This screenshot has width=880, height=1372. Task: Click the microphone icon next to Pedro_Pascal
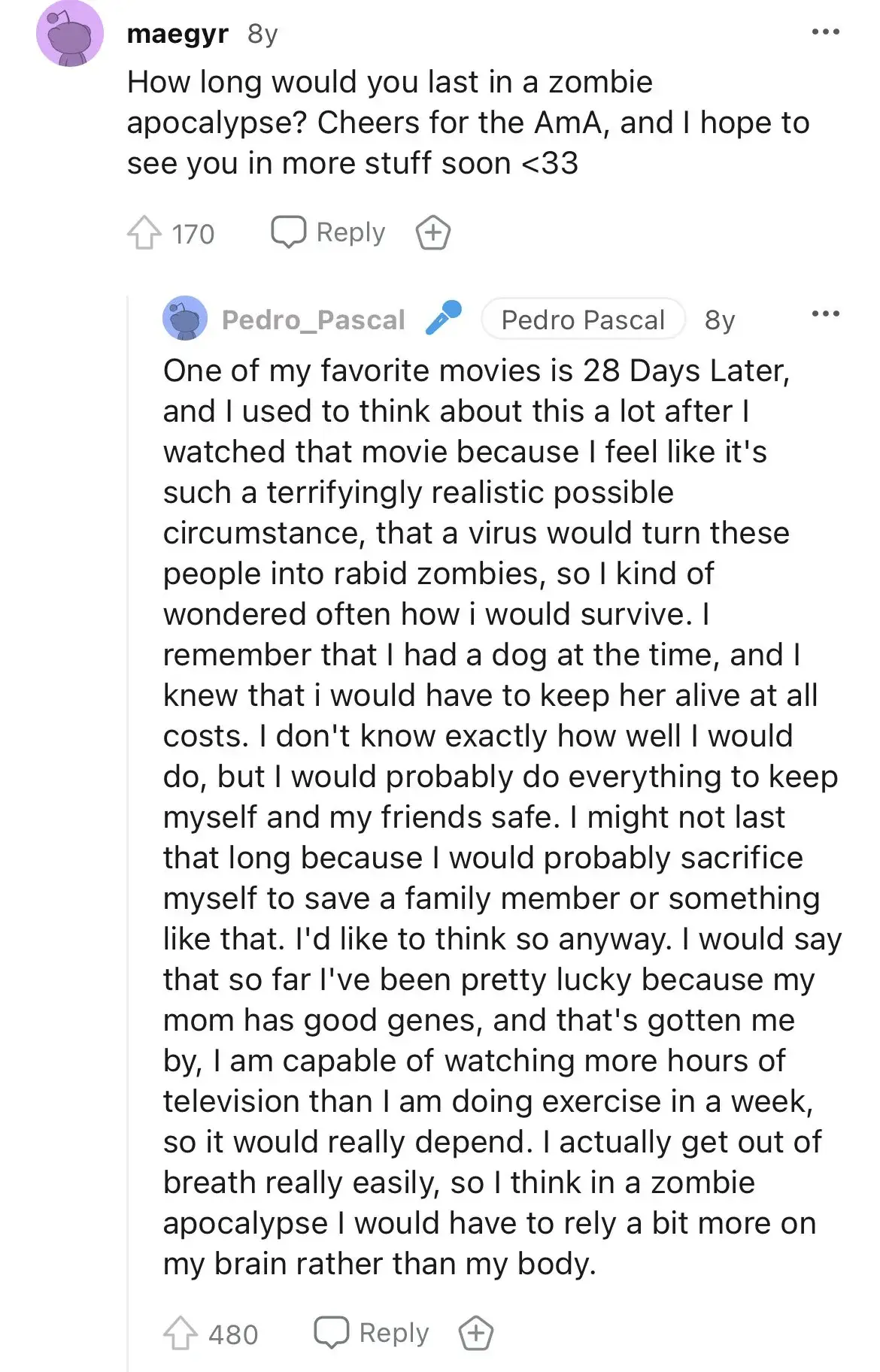point(444,319)
